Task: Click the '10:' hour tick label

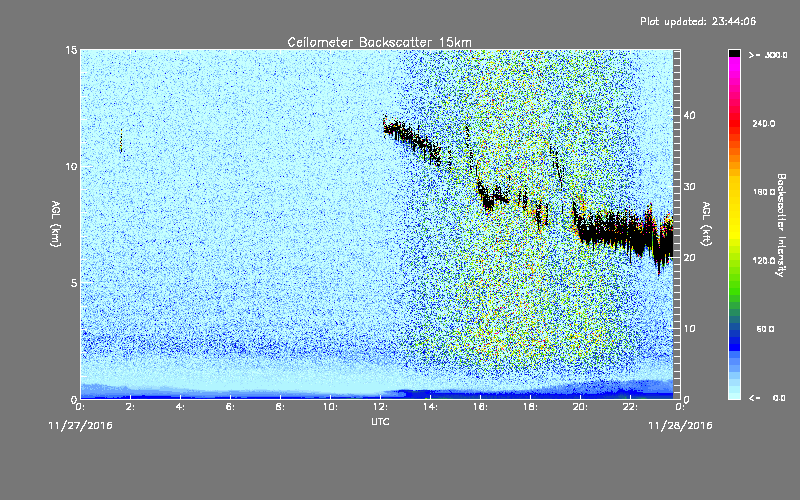Action: tap(330, 407)
